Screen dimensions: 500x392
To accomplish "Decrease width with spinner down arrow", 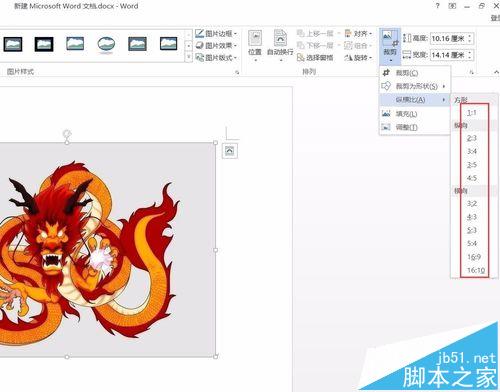I will tap(470, 58).
